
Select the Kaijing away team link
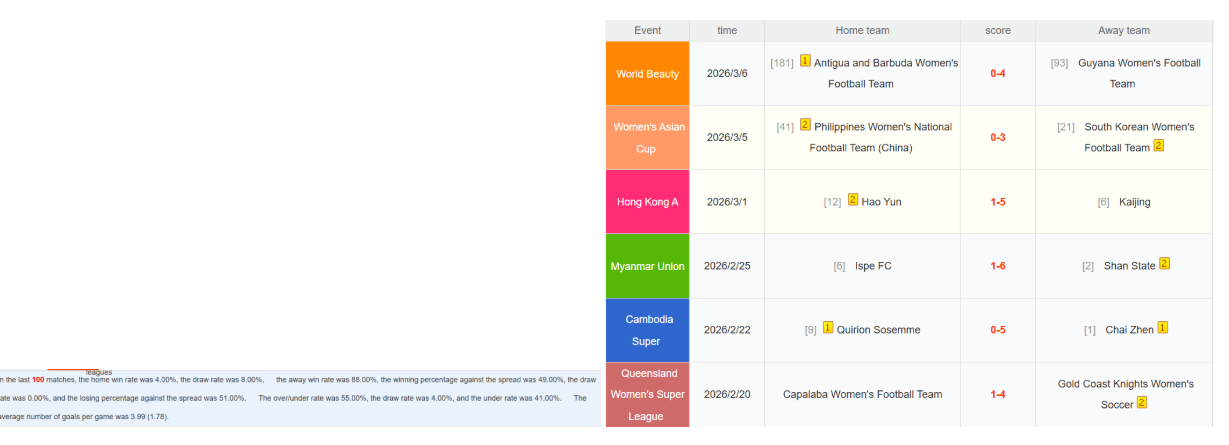(x=1134, y=202)
